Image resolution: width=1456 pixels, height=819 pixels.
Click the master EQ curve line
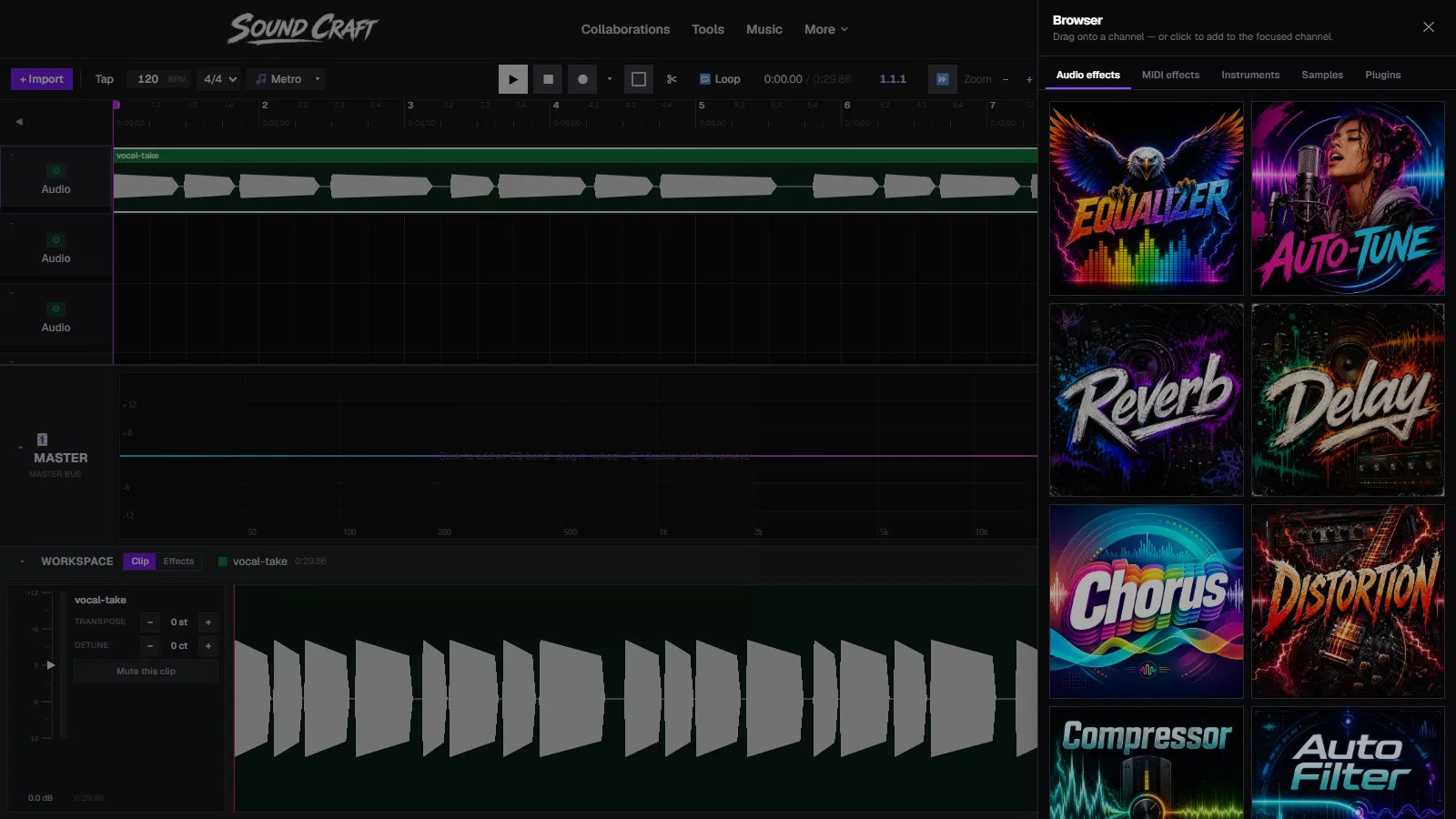coord(579,456)
